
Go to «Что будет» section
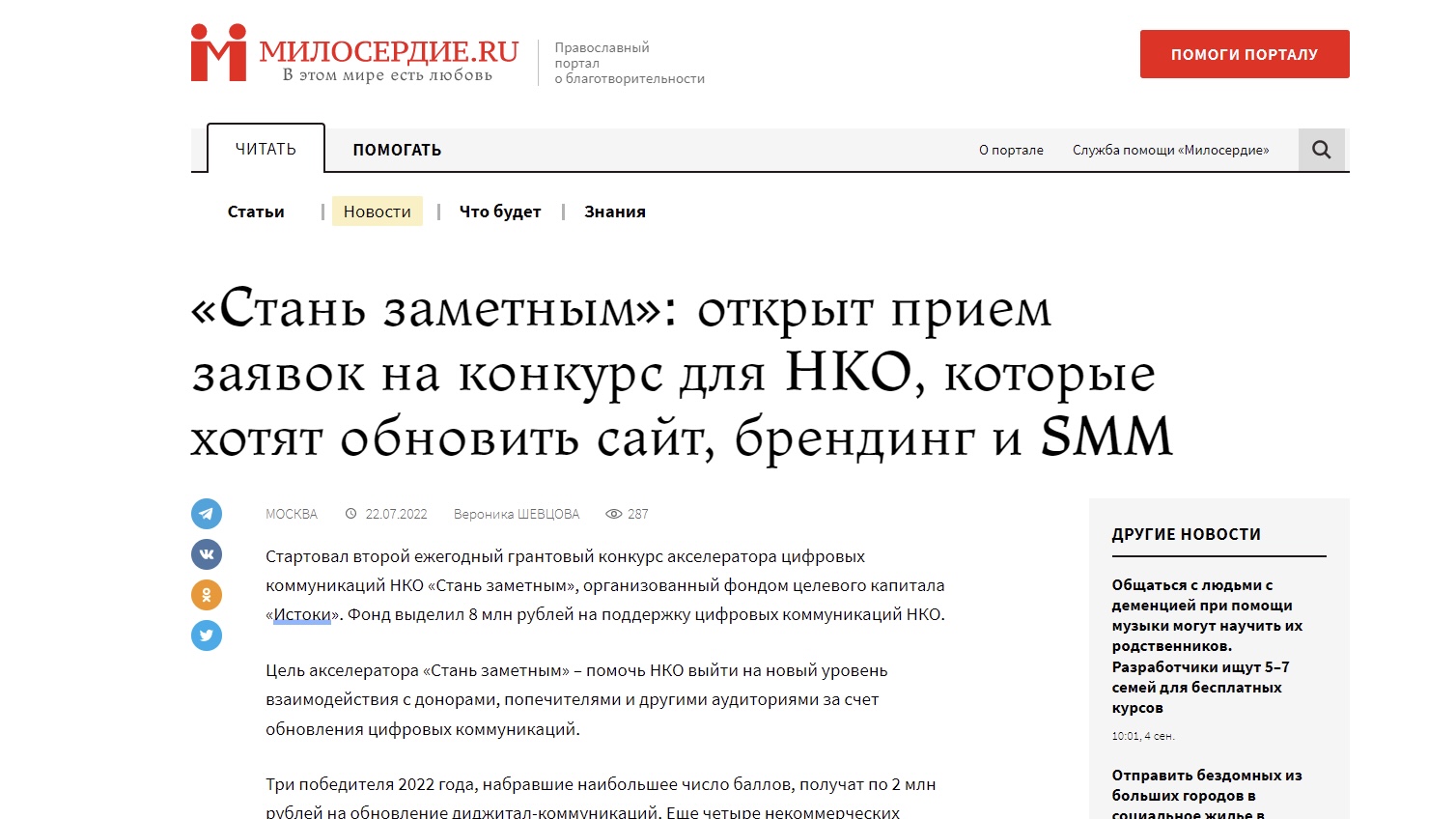point(499,212)
